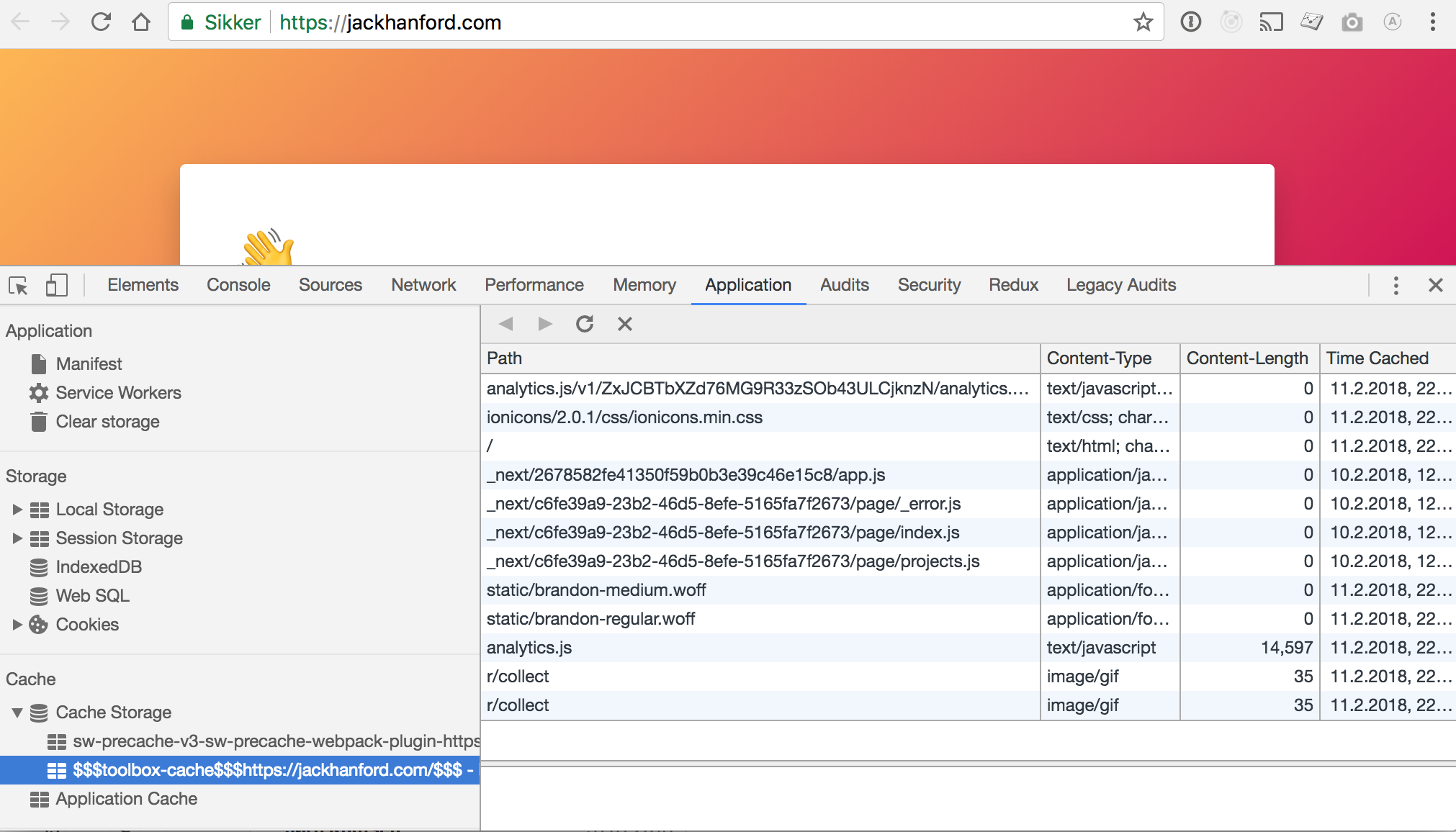The image size is (1456, 832).
Task: Toggle the device toolbar in DevTools
Action: pyautogui.click(x=56, y=285)
